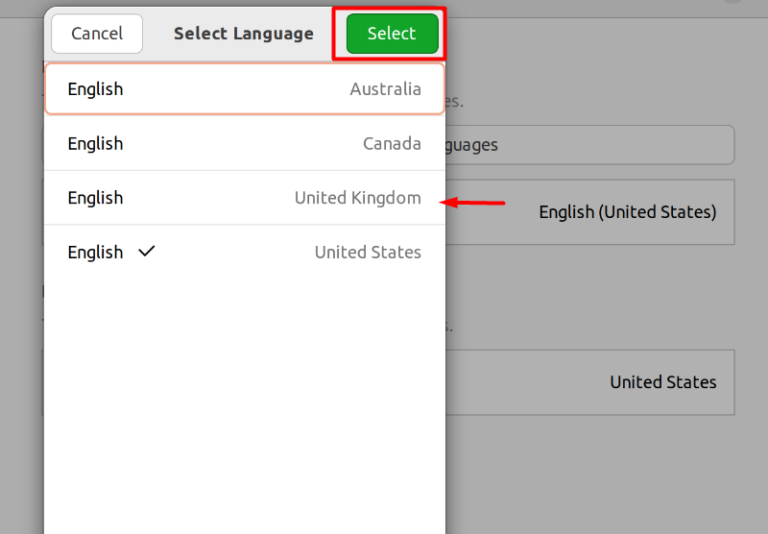
Task: Cancel the Select Language dialog
Action: (x=97, y=33)
